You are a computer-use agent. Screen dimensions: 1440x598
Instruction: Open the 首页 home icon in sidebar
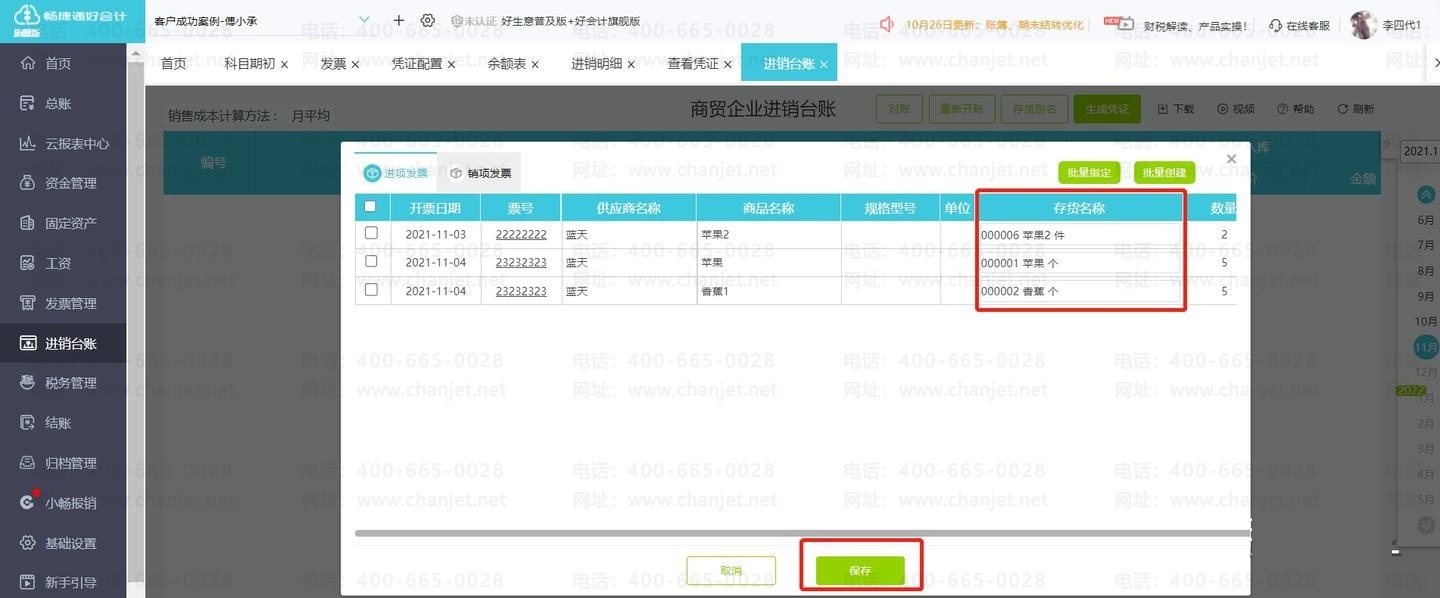click(27, 63)
